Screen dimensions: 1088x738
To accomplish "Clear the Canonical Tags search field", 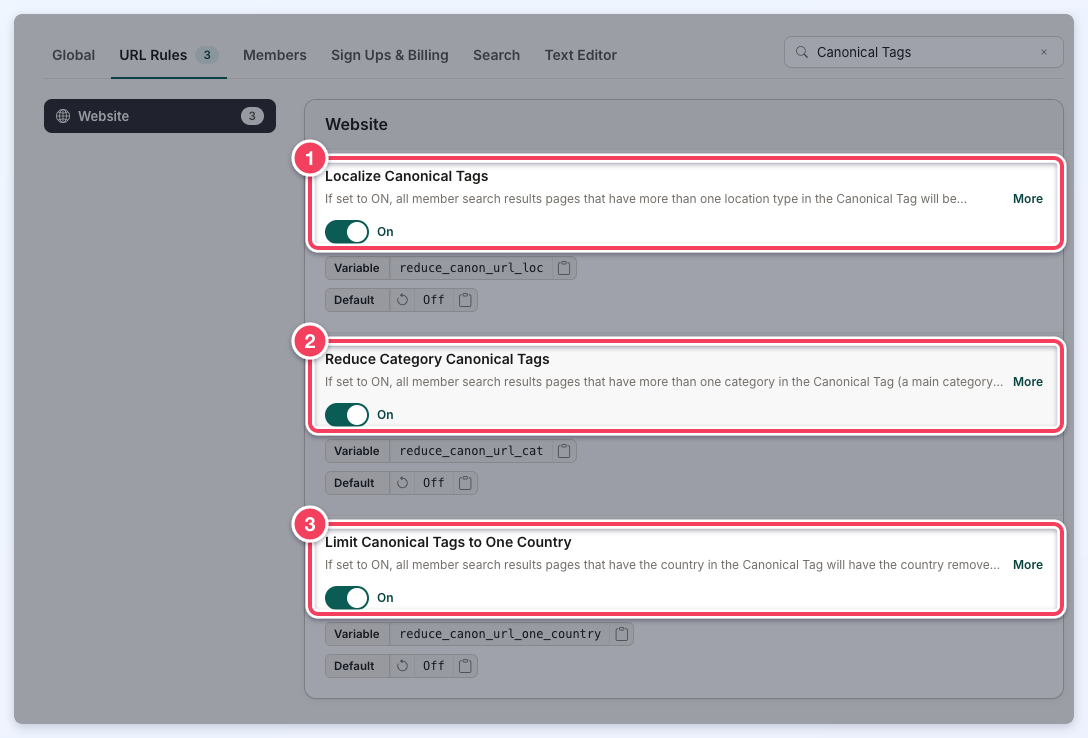I will tap(1044, 52).
